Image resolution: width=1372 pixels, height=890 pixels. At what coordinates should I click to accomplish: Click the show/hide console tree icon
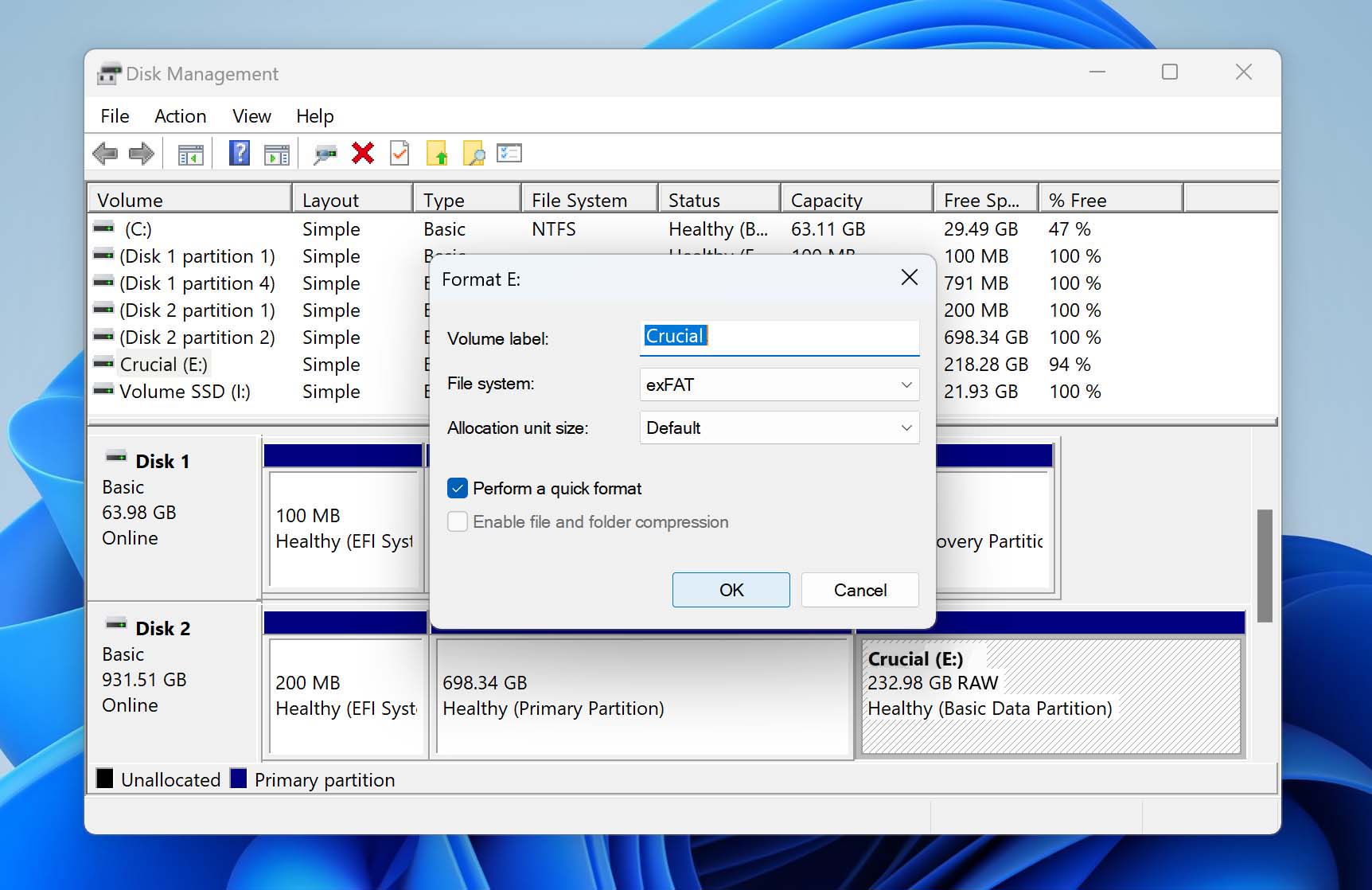(191, 154)
